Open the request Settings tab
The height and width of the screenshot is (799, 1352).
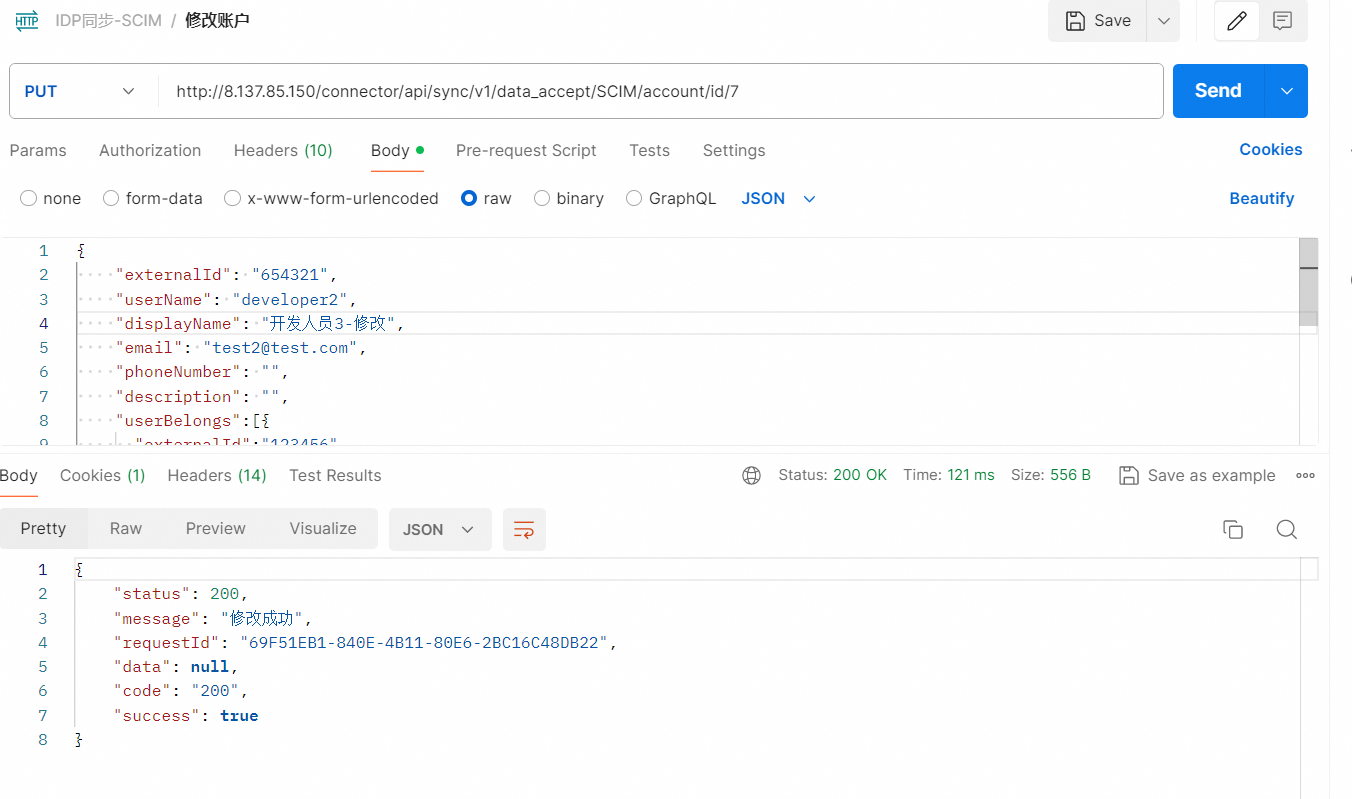[734, 150]
